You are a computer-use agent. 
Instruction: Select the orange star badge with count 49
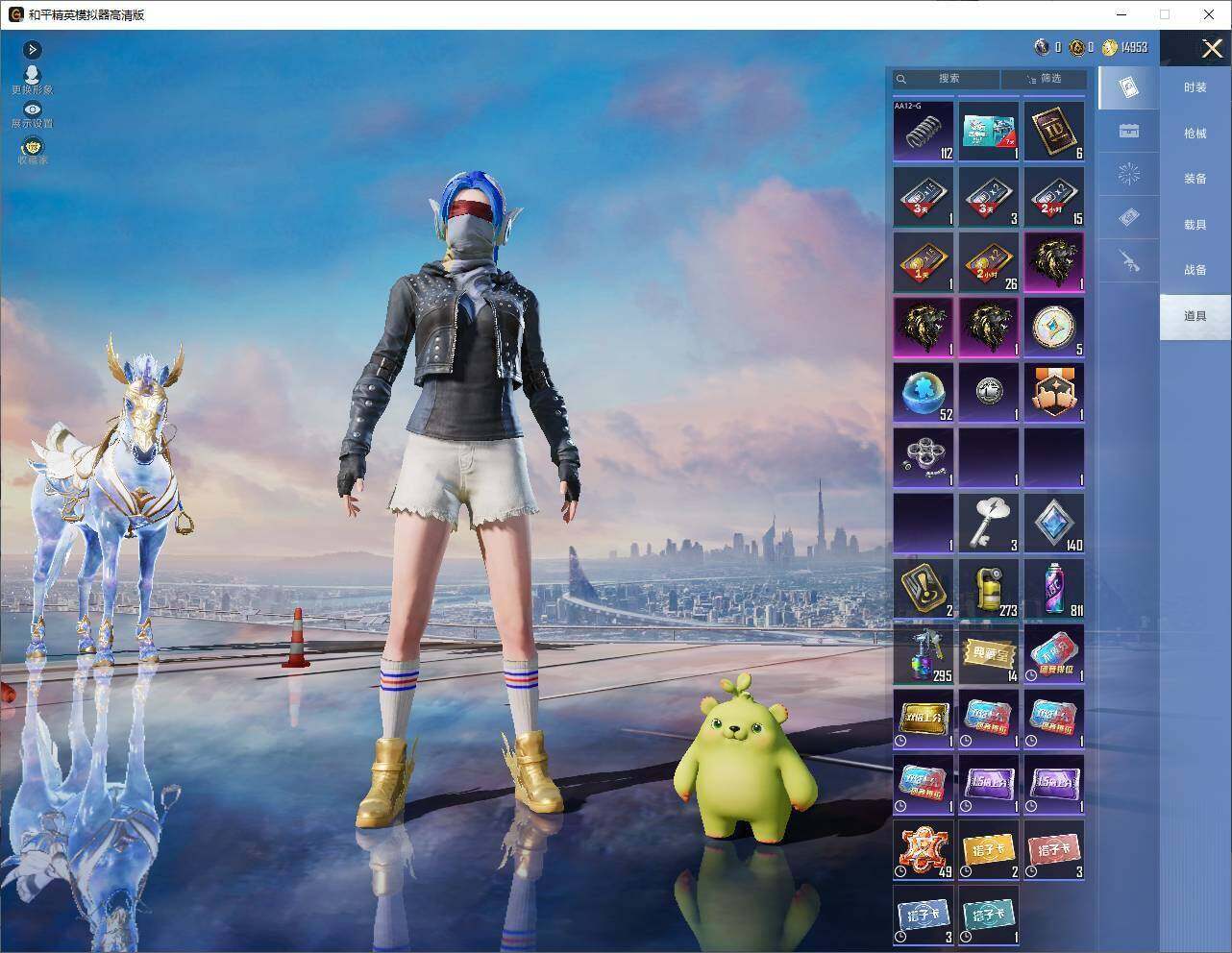click(924, 849)
